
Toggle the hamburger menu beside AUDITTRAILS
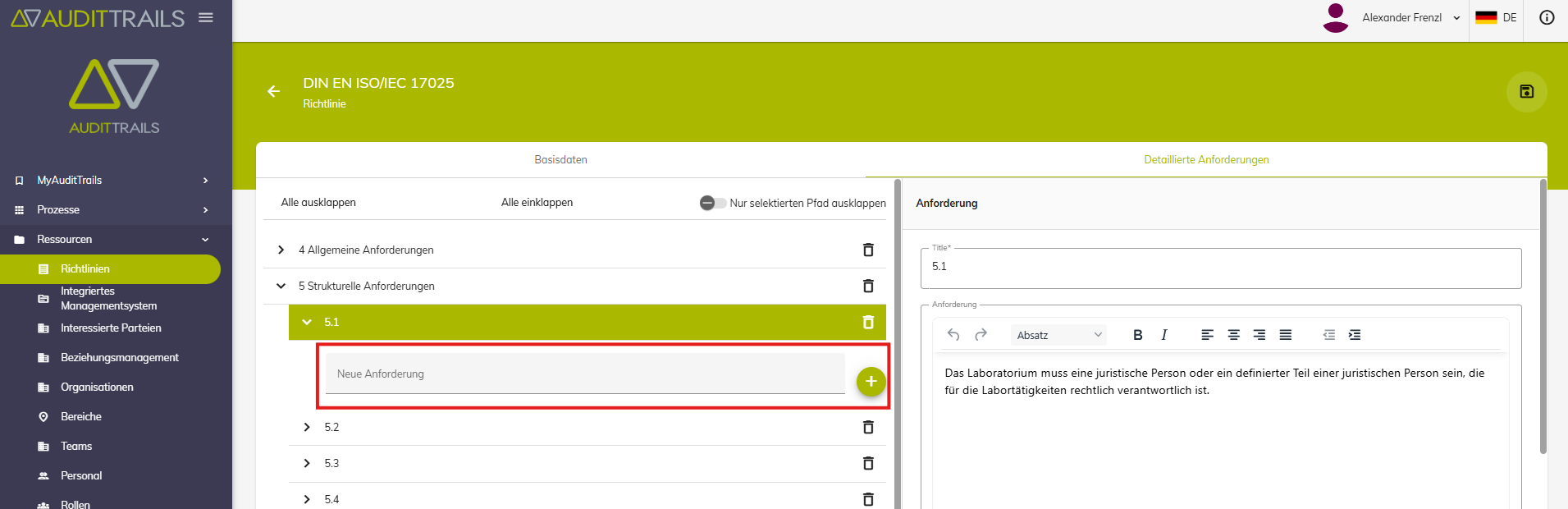[x=206, y=17]
